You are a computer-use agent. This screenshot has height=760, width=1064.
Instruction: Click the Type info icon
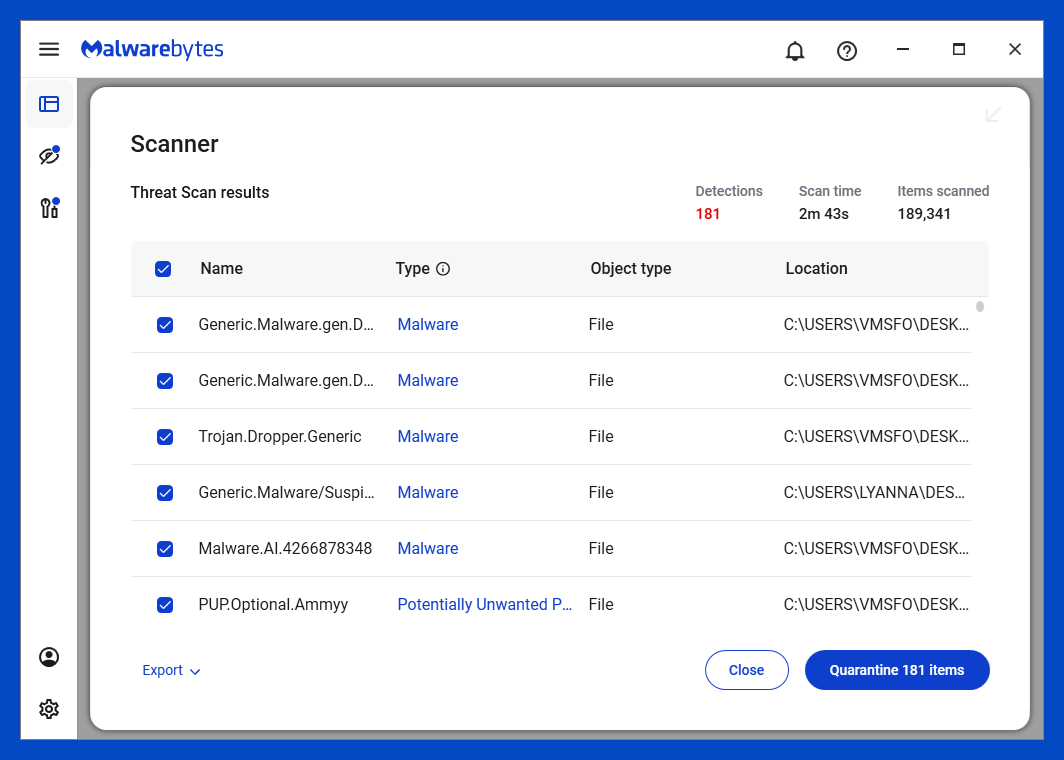point(443,269)
